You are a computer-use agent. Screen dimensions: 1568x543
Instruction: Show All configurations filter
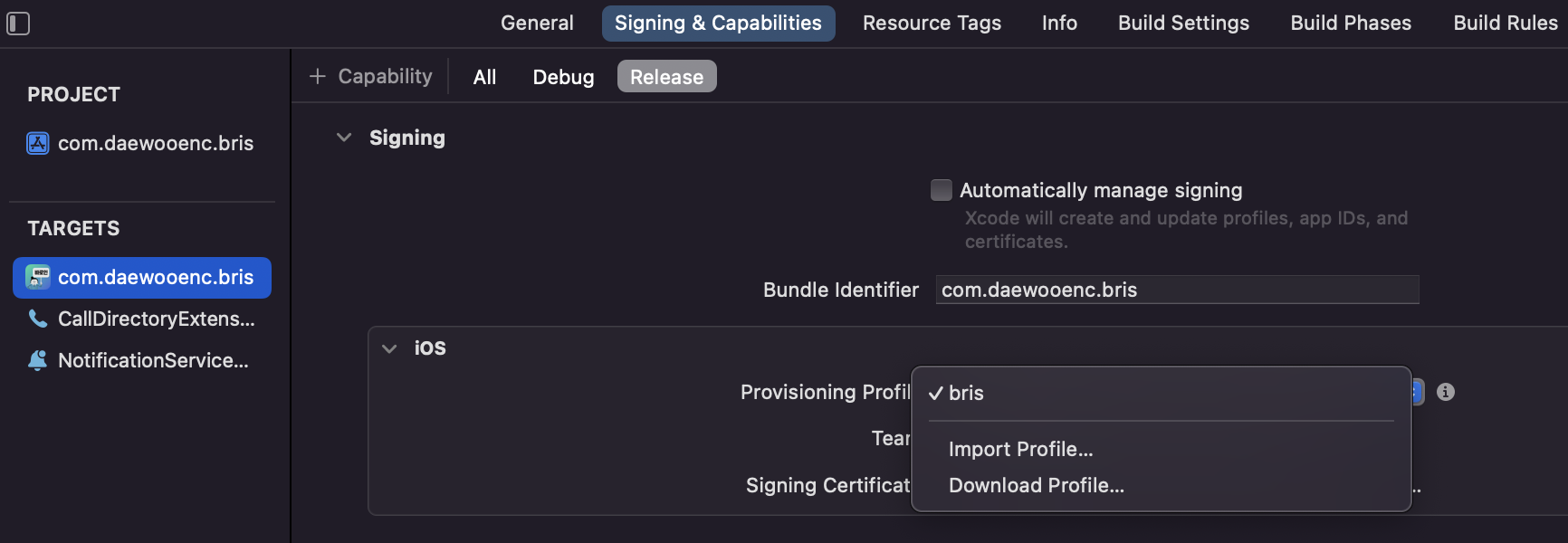tap(484, 77)
